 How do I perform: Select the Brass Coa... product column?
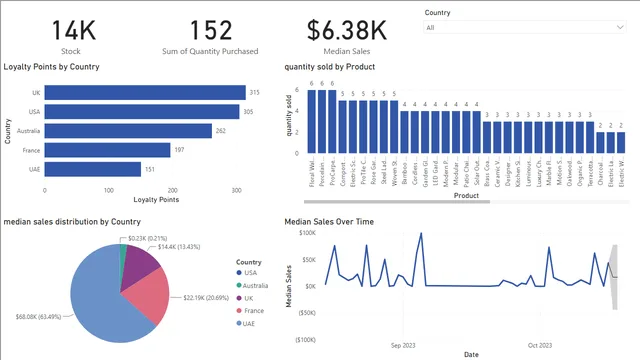[x=487, y=138]
